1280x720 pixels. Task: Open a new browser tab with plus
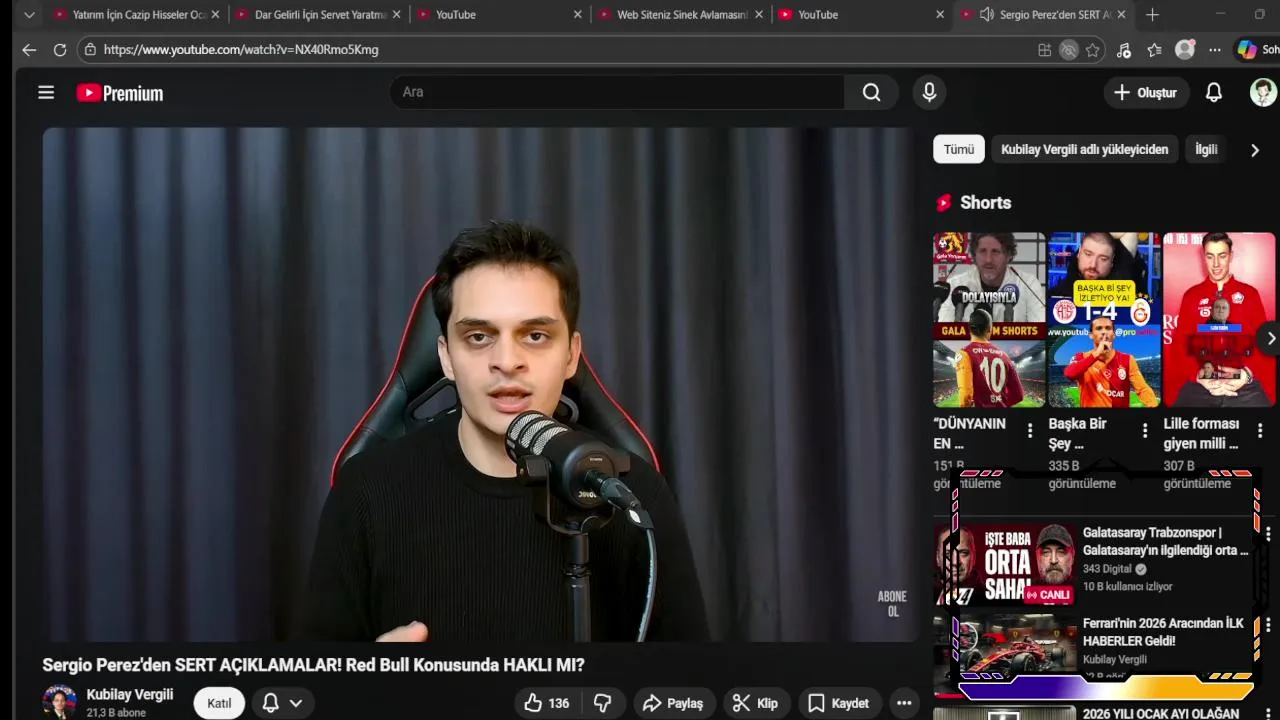pyautogui.click(x=1152, y=15)
